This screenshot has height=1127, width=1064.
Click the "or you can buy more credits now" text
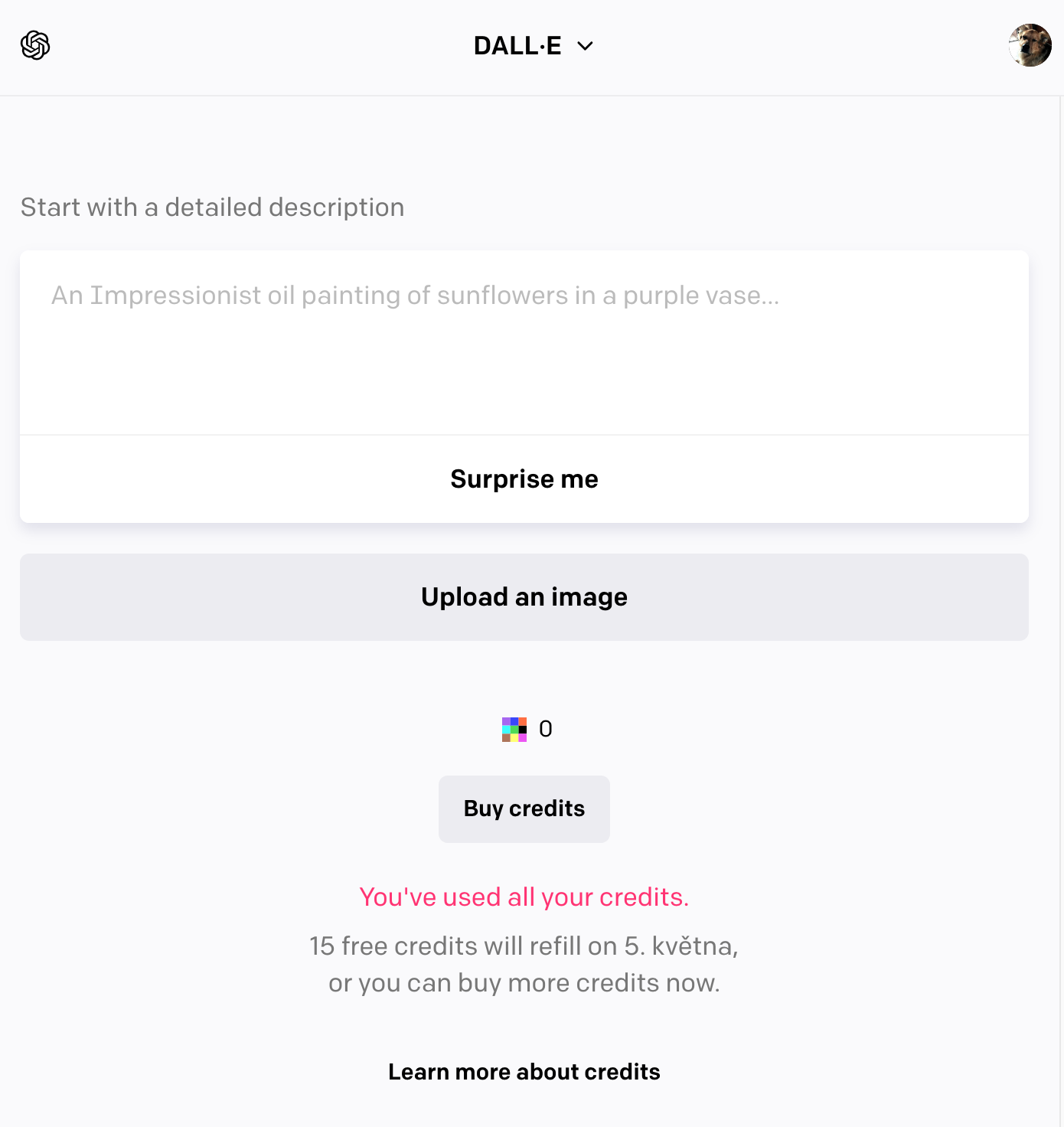(x=524, y=983)
